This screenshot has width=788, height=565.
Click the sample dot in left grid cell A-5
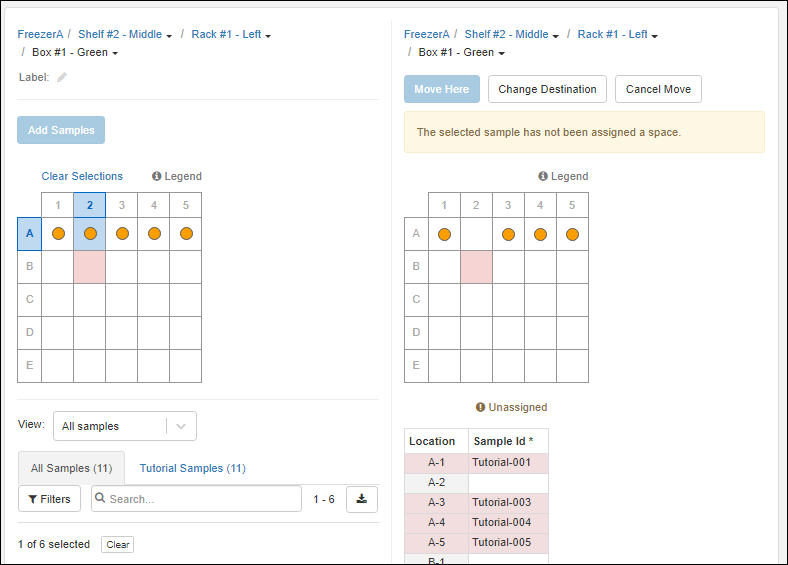186,234
